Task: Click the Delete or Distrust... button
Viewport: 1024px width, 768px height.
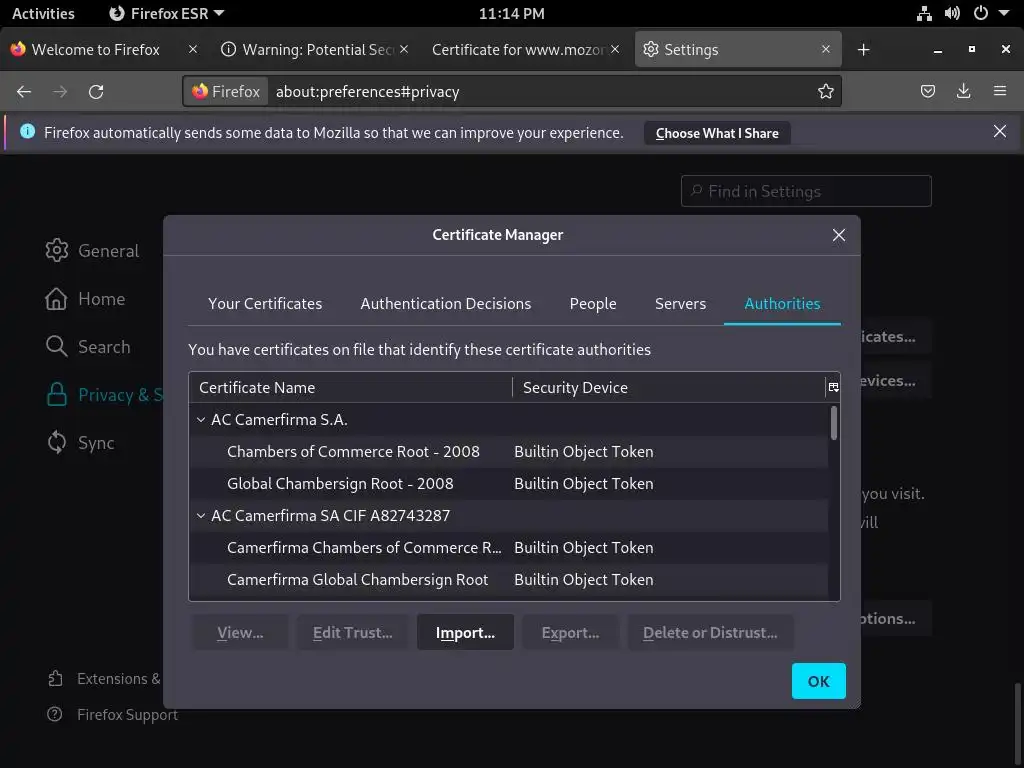Action: point(710,632)
